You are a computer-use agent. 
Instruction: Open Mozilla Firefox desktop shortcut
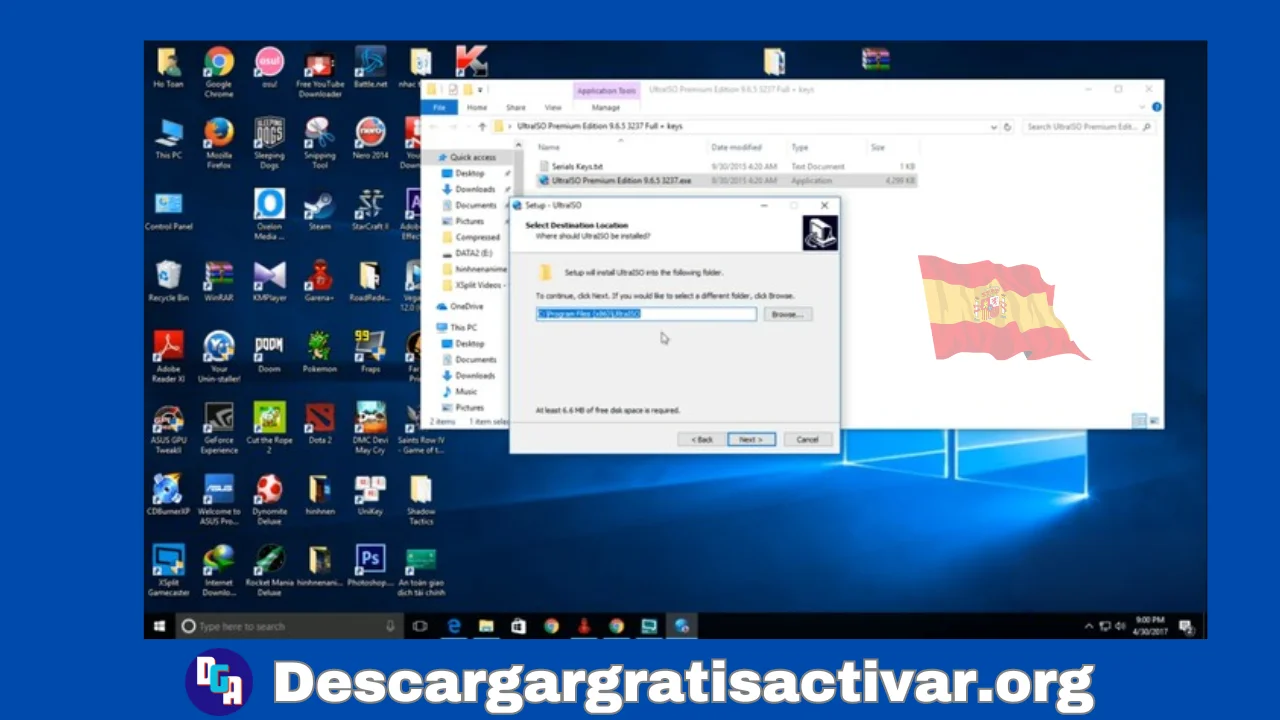click(219, 143)
